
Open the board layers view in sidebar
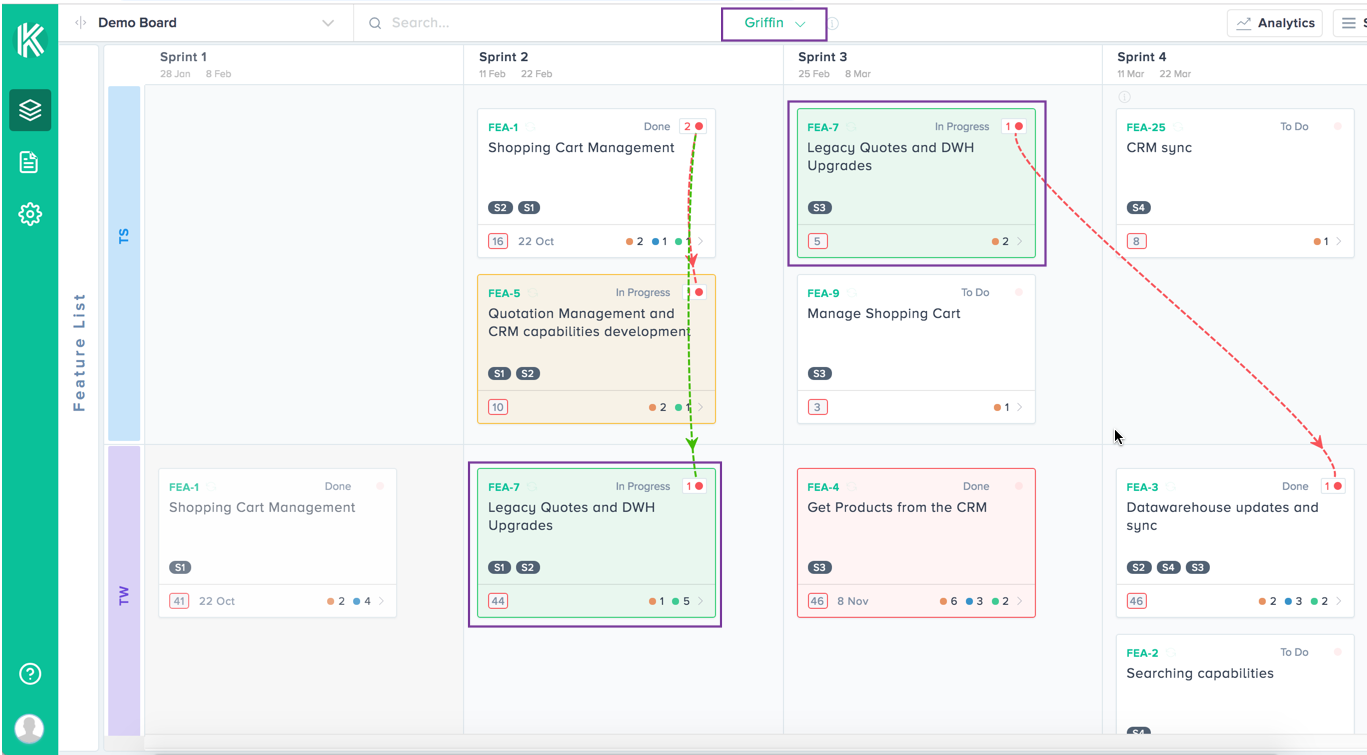(30, 110)
